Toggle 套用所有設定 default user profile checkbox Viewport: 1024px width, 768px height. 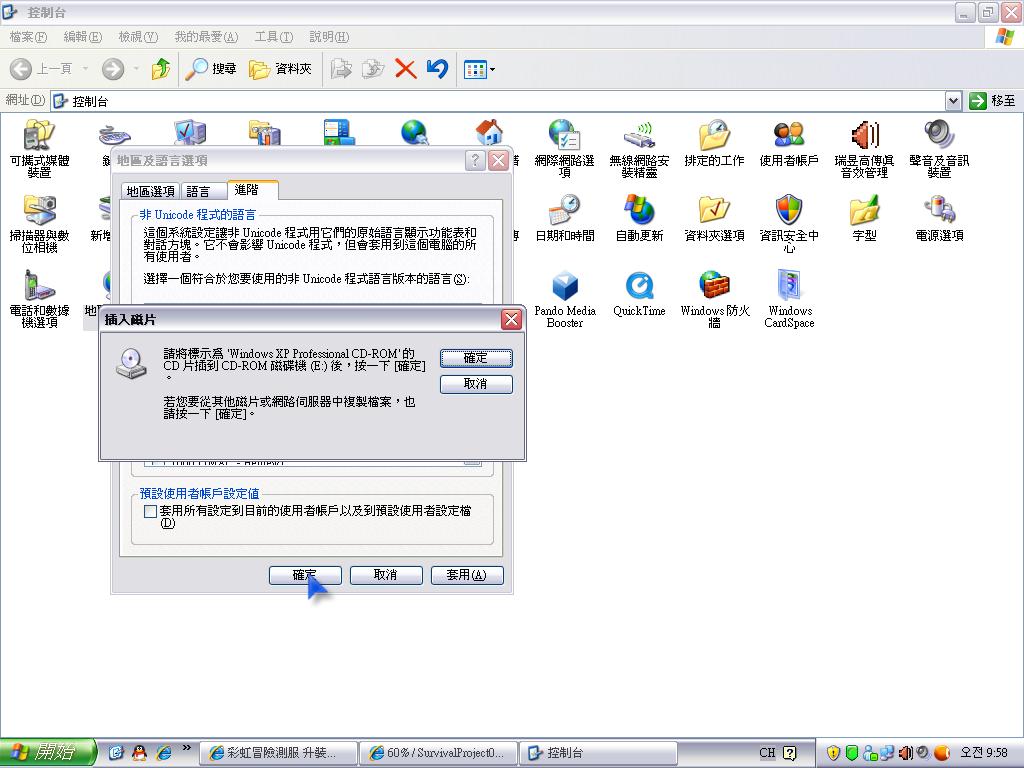151,511
